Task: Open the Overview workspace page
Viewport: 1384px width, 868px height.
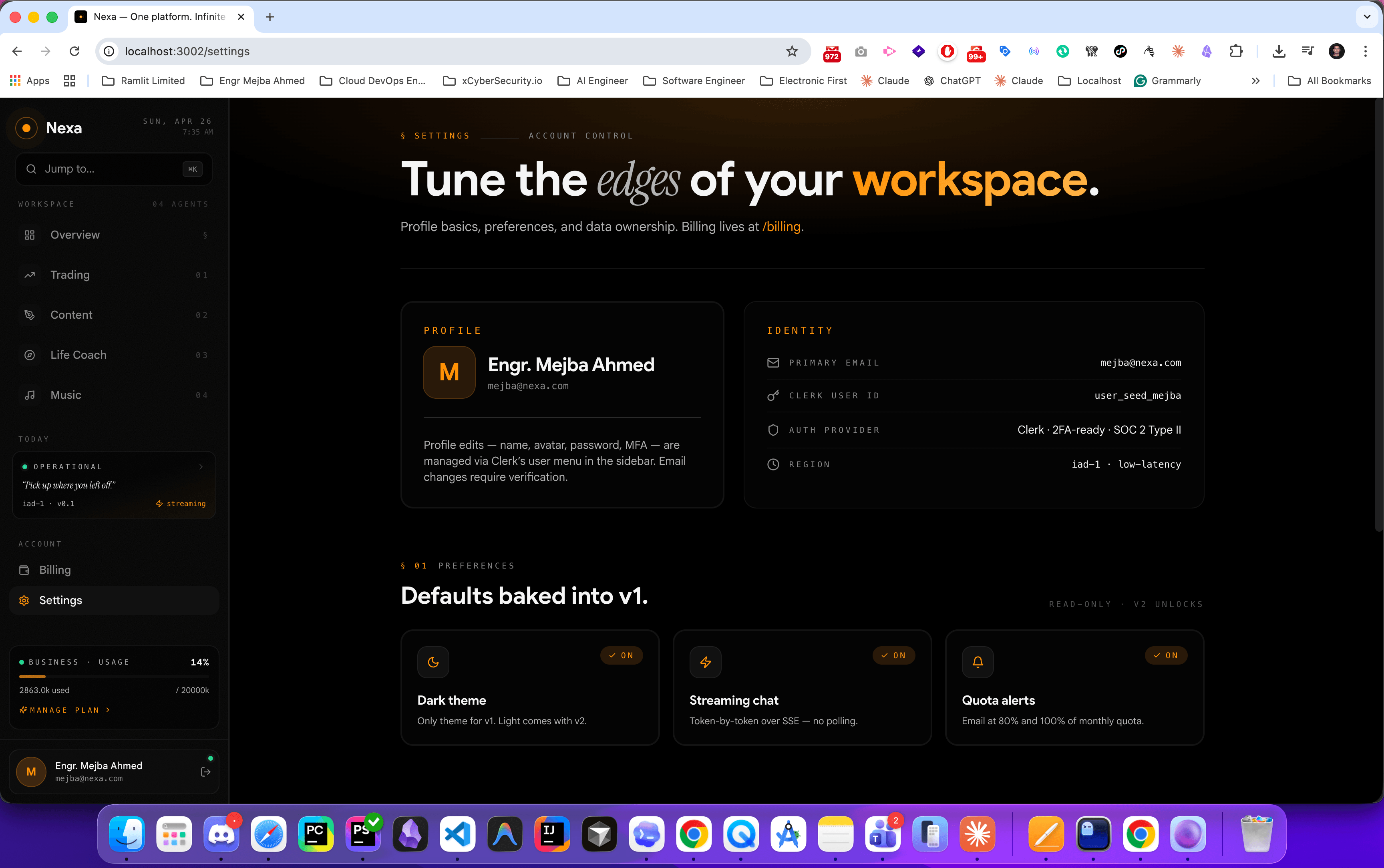Action: click(114, 235)
